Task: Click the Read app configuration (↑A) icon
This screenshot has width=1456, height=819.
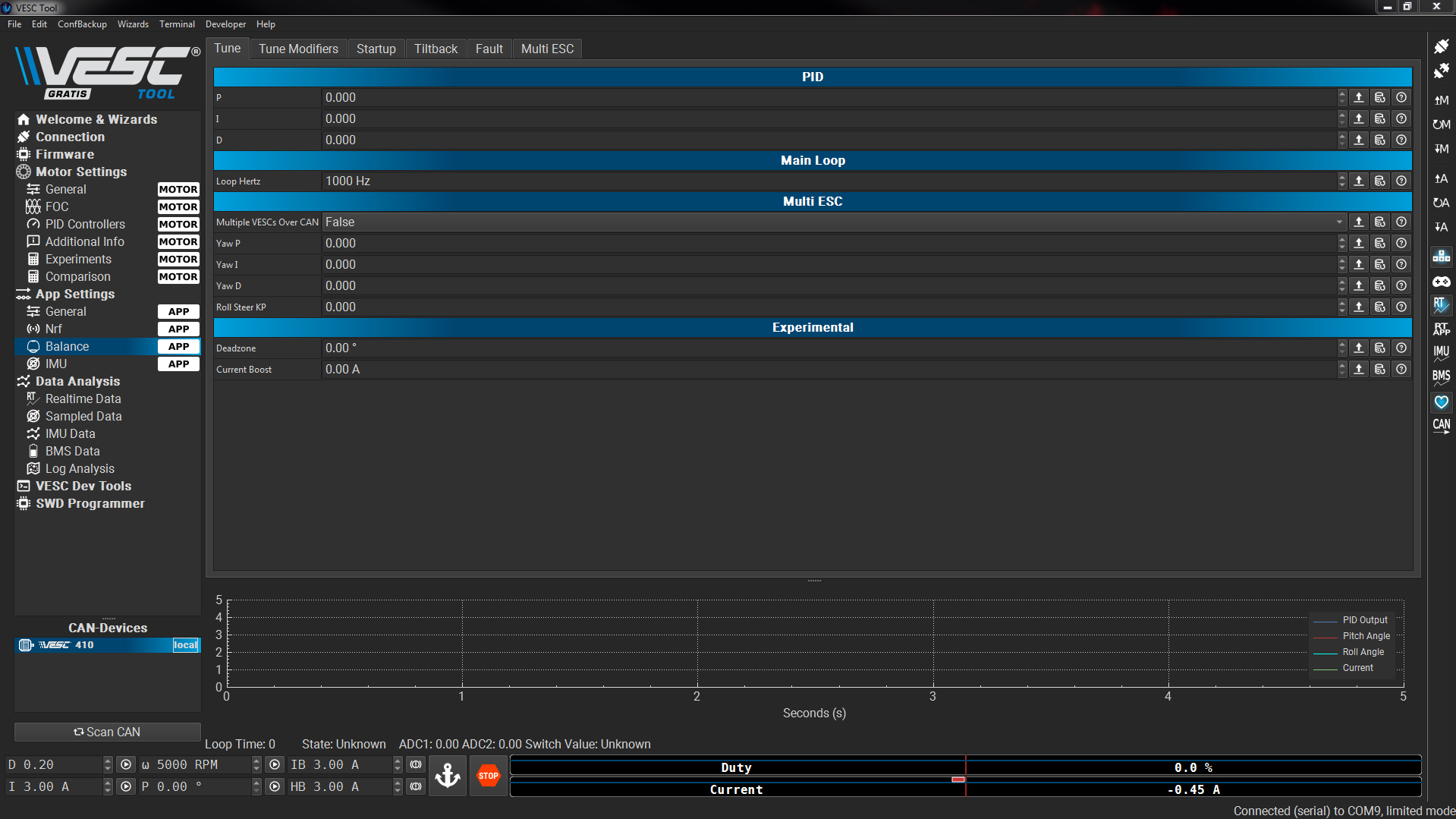Action: (x=1441, y=178)
